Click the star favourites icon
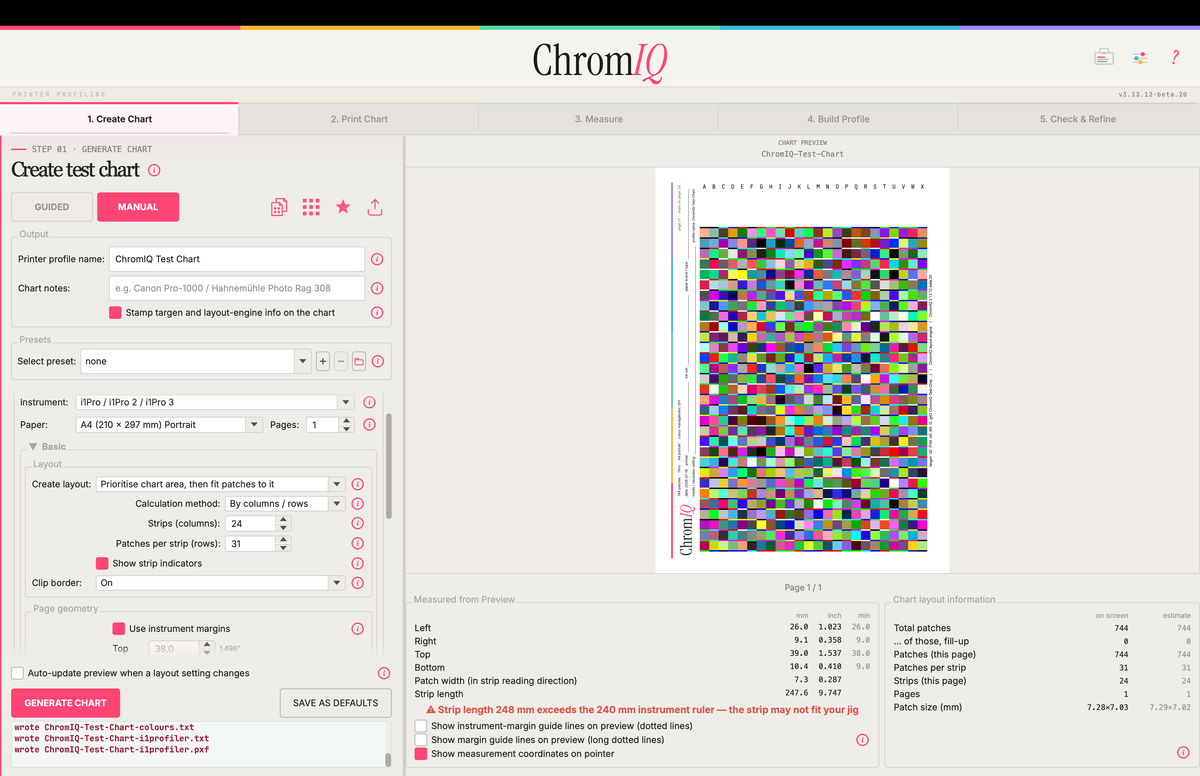The image size is (1200, 776). coord(343,207)
